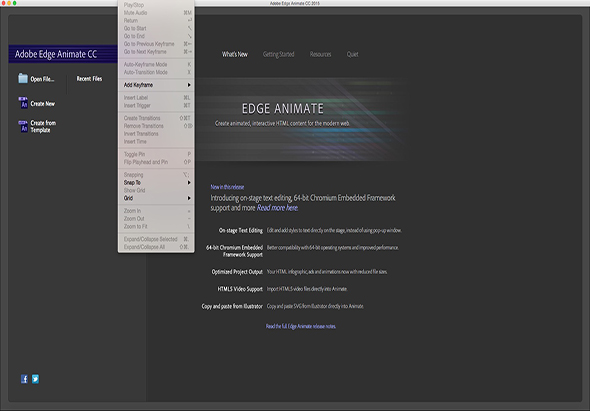The height and width of the screenshot is (411, 590).
Task: Click the Optimized Project Output label
Action: (237, 272)
